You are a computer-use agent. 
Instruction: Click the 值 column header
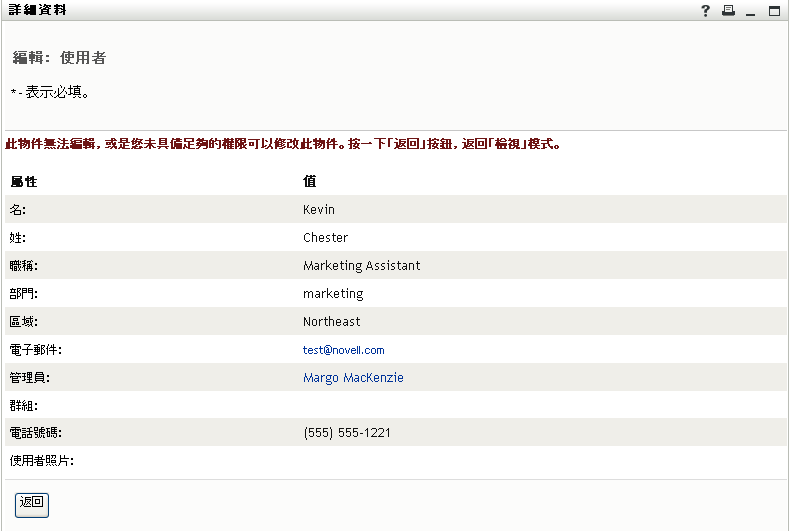(x=310, y=181)
